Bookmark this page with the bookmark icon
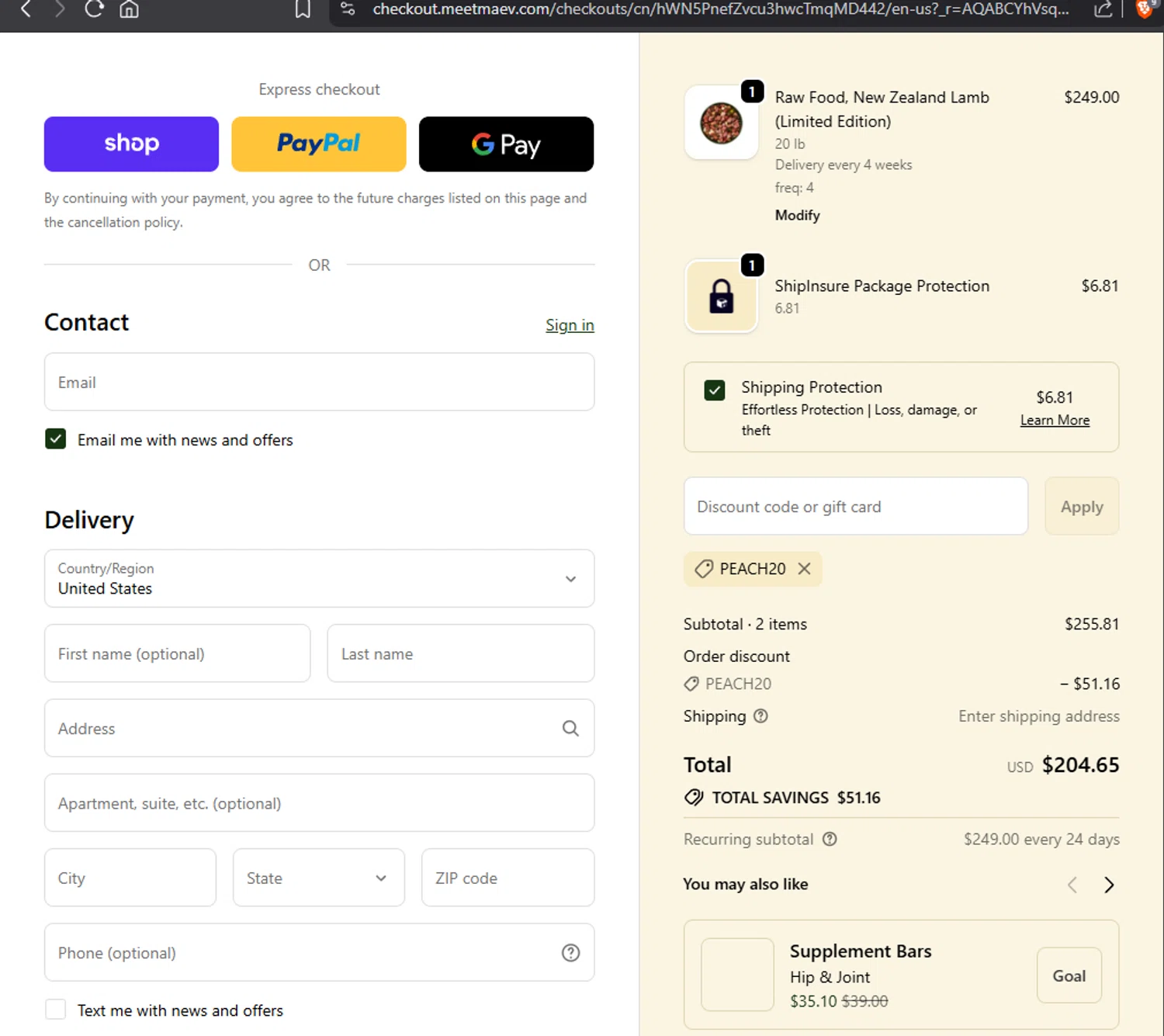 coord(303,9)
